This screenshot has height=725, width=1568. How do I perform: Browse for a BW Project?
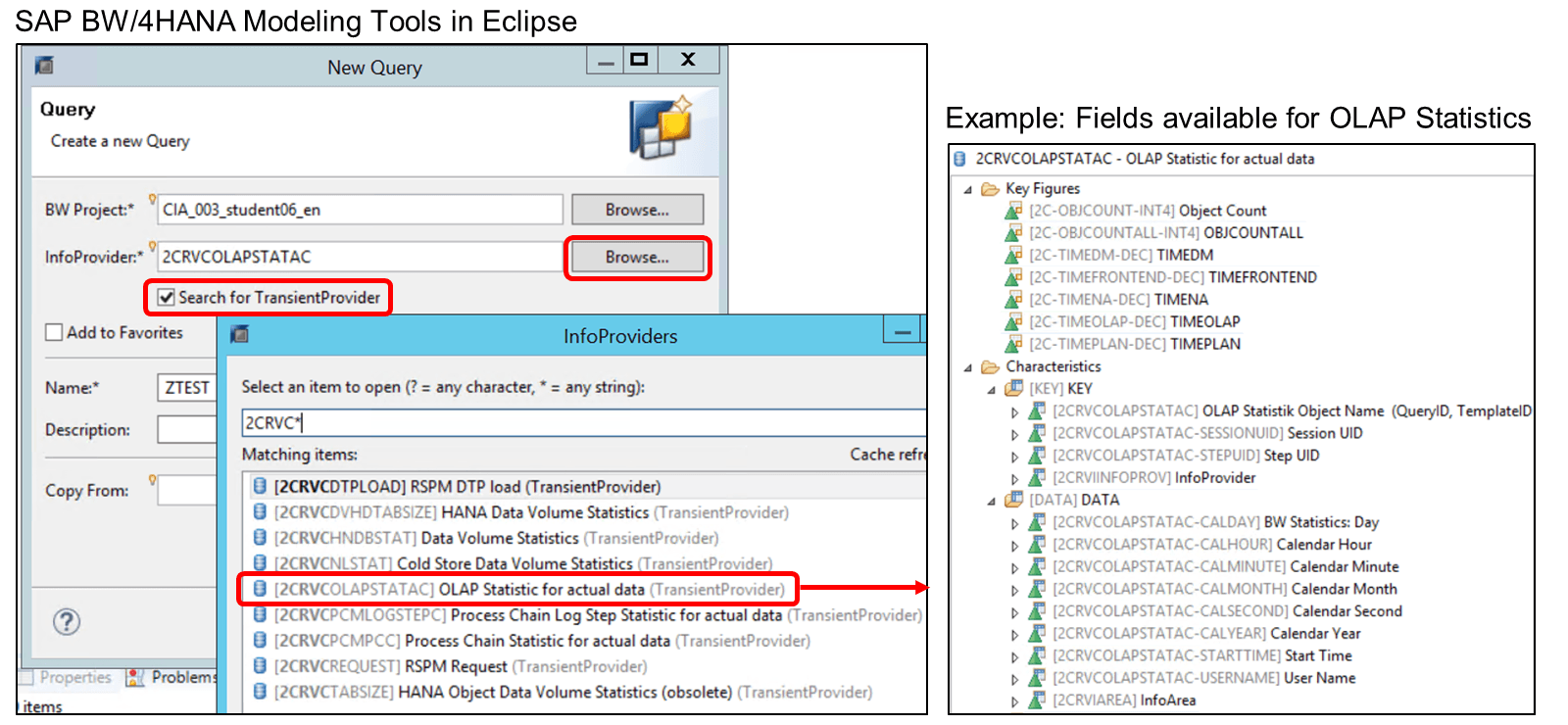[637, 210]
